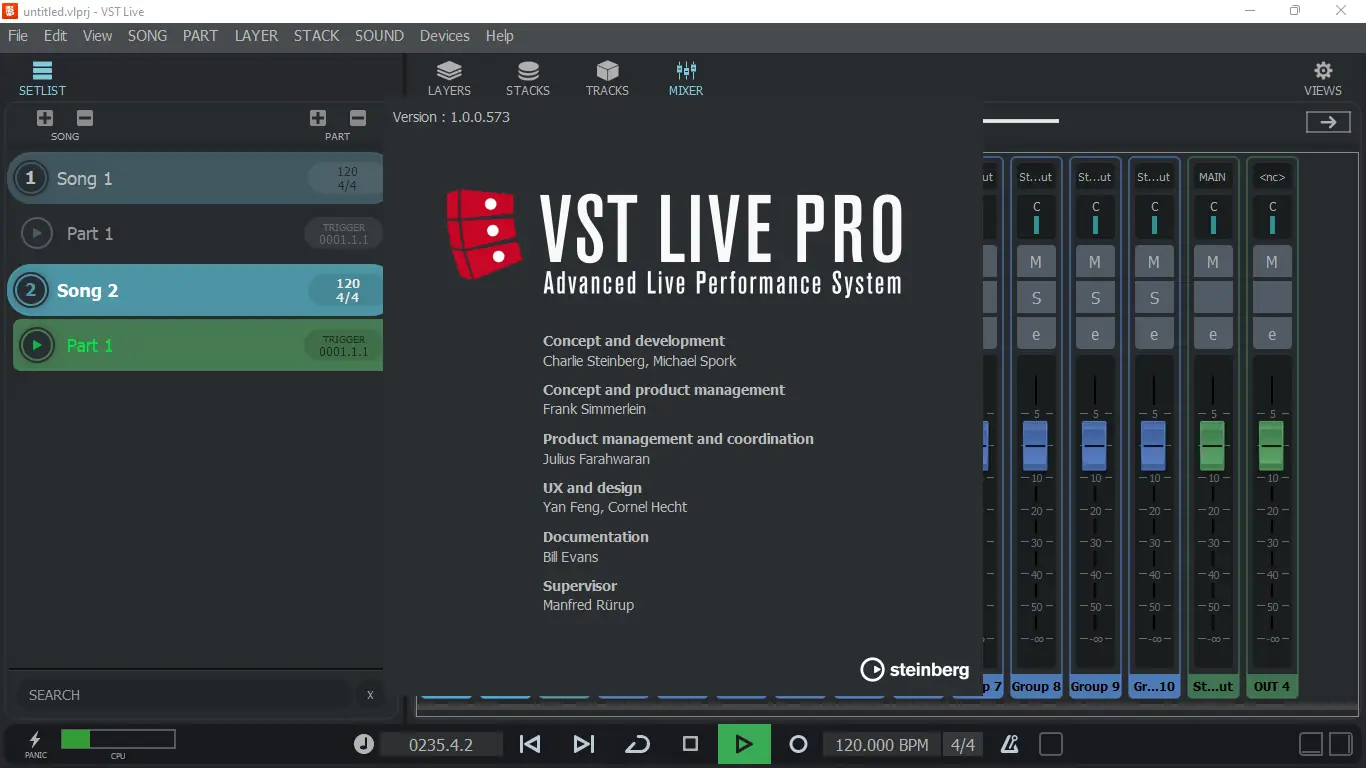Toggle the metronome click icon
This screenshot has width=1366, height=768.
coord(1010,744)
